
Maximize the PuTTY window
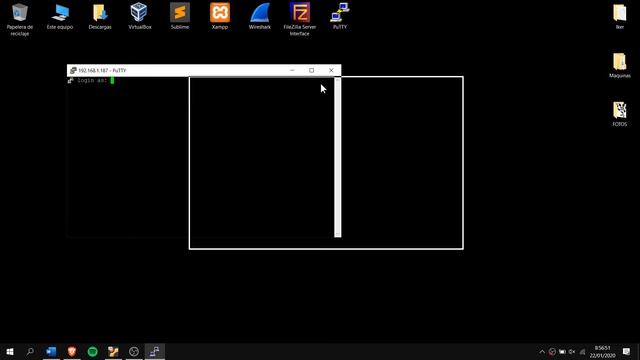pyautogui.click(x=311, y=70)
